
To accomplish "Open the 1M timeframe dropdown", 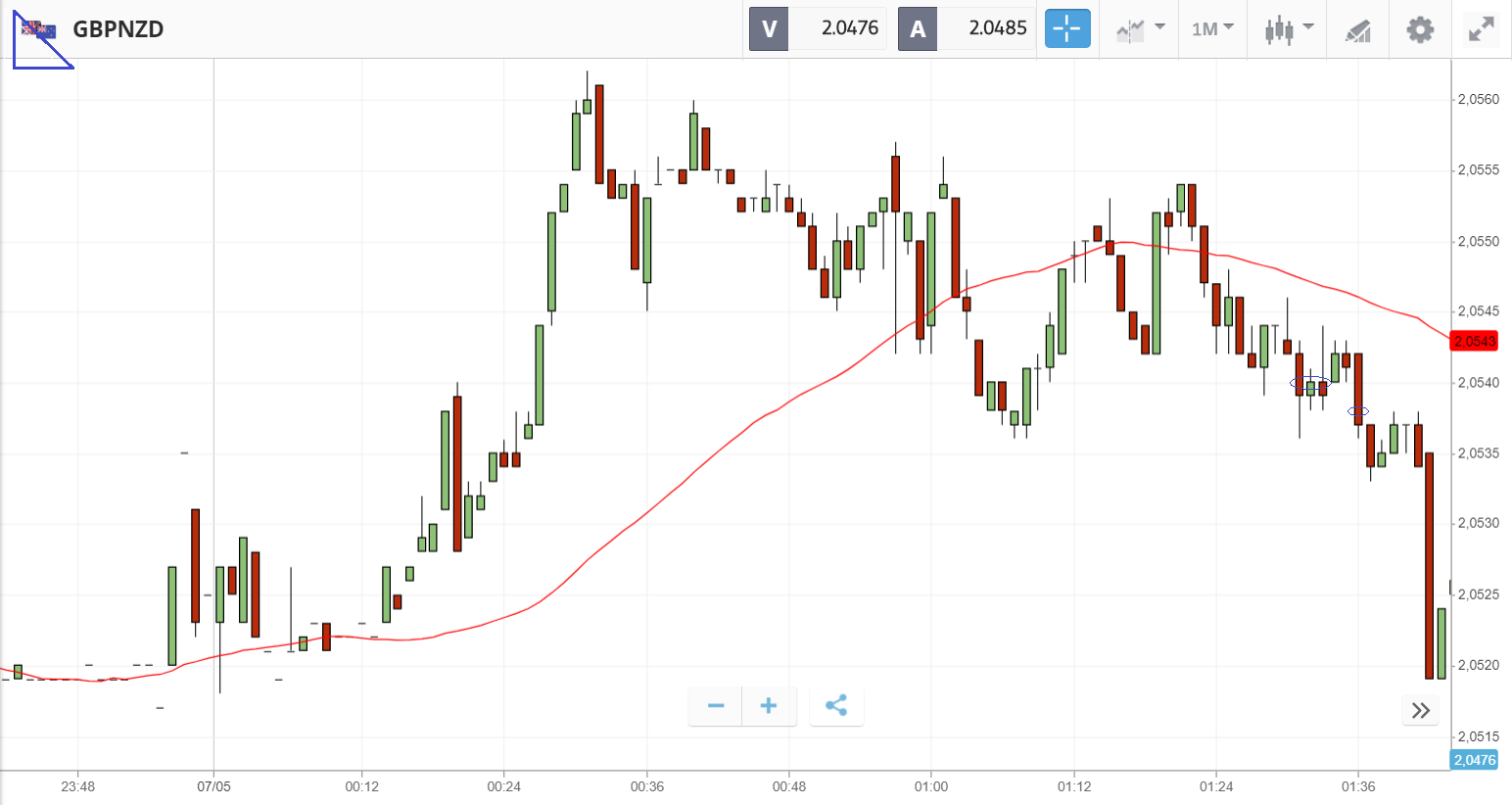I will 1212,29.
